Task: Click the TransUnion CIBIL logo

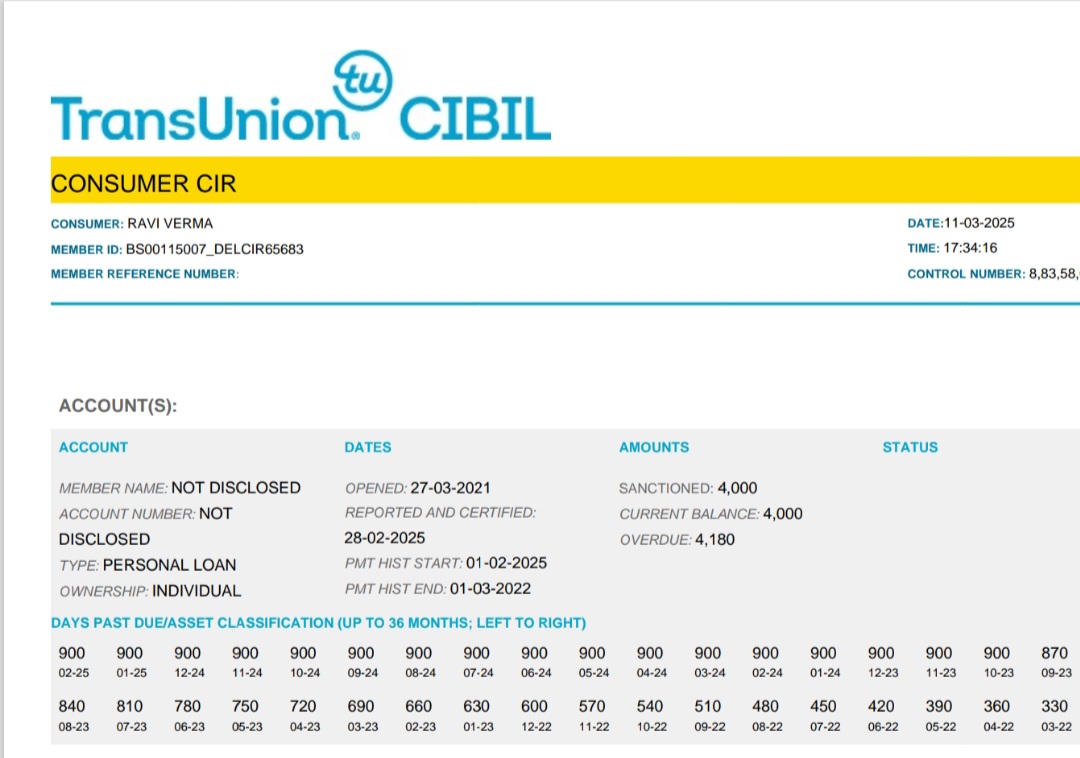Action: tap(301, 96)
